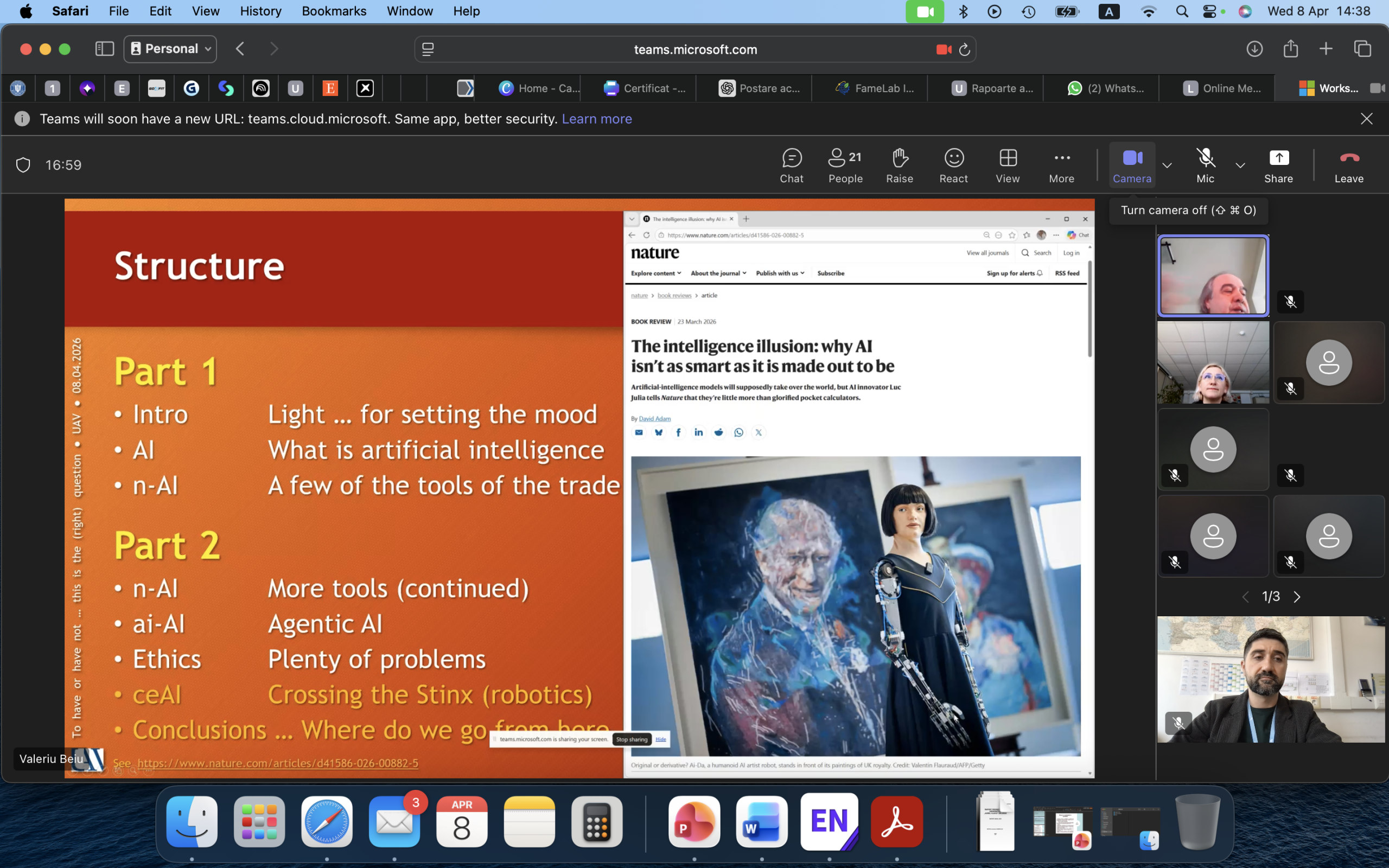The height and width of the screenshot is (868, 1389).
Task: Expand microphone options chevron
Action: pyautogui.click(x=1240, y=165)
